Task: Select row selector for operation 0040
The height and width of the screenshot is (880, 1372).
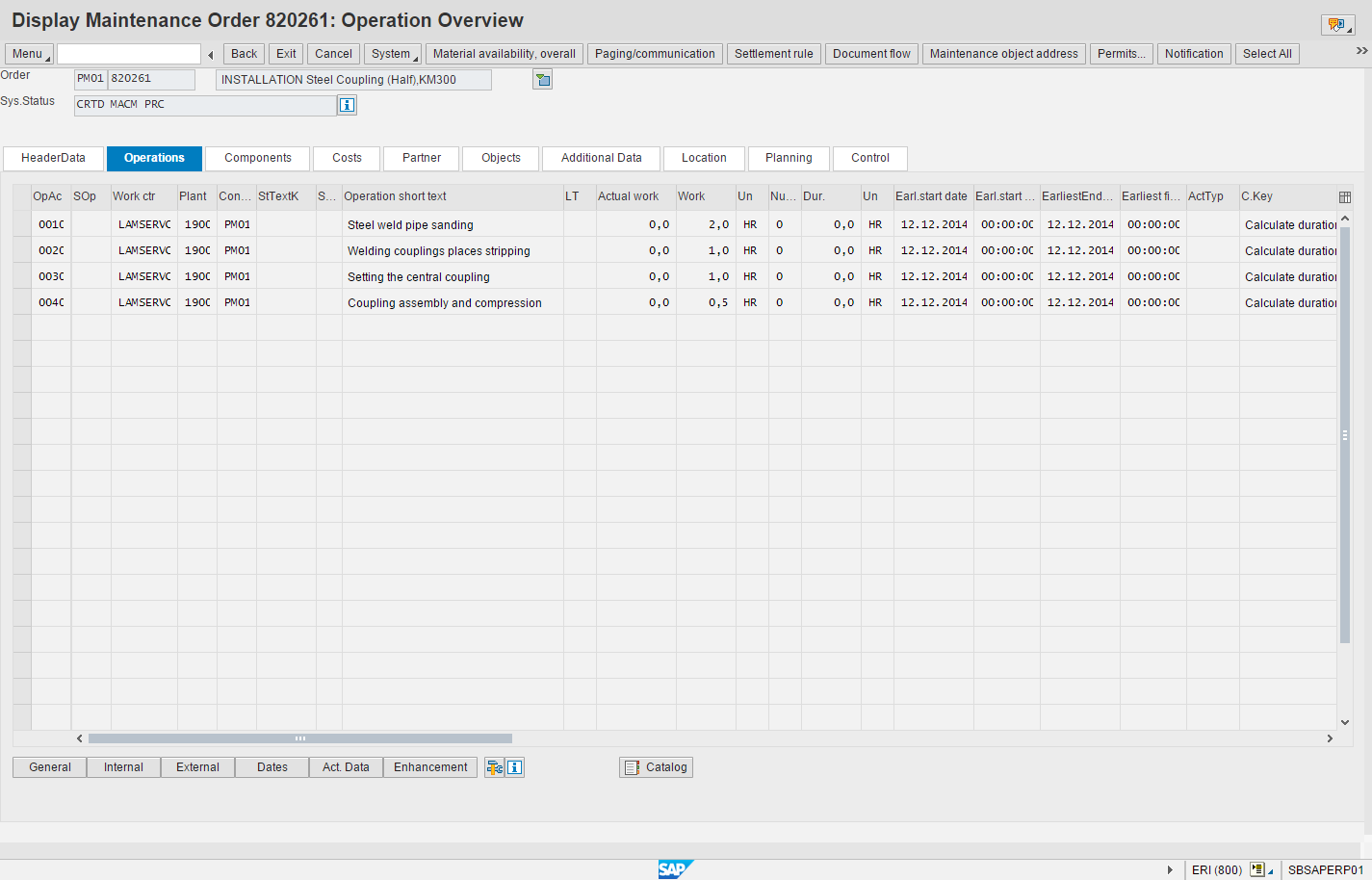Action: [22, 302]
